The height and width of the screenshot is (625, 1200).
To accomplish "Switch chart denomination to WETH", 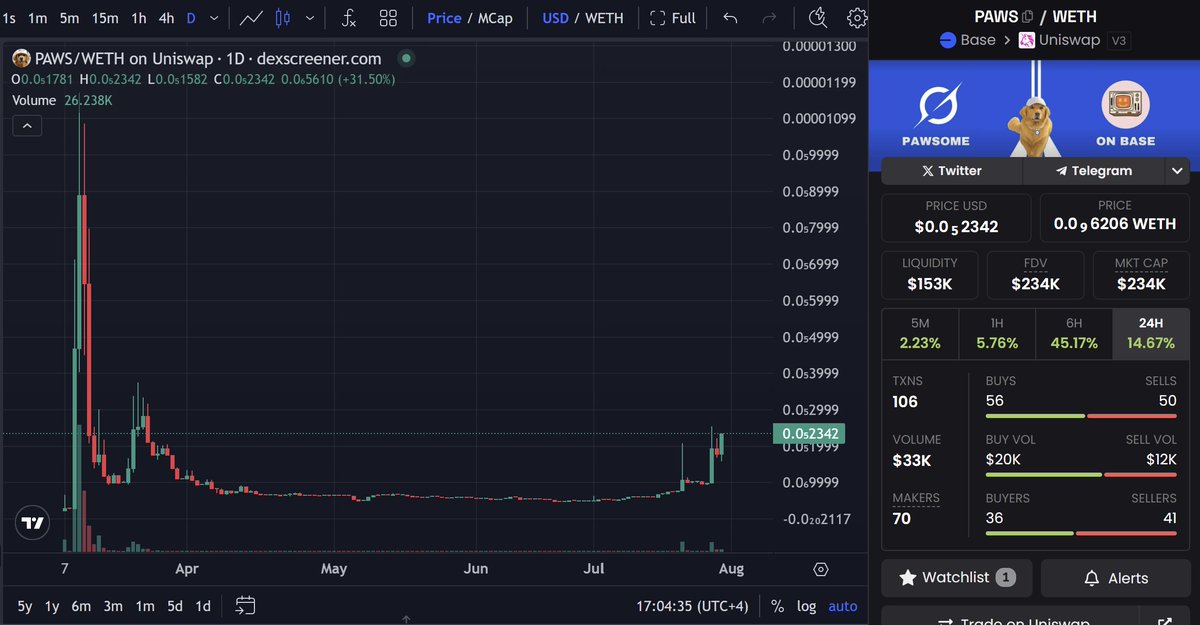I will tap(604, 18).
